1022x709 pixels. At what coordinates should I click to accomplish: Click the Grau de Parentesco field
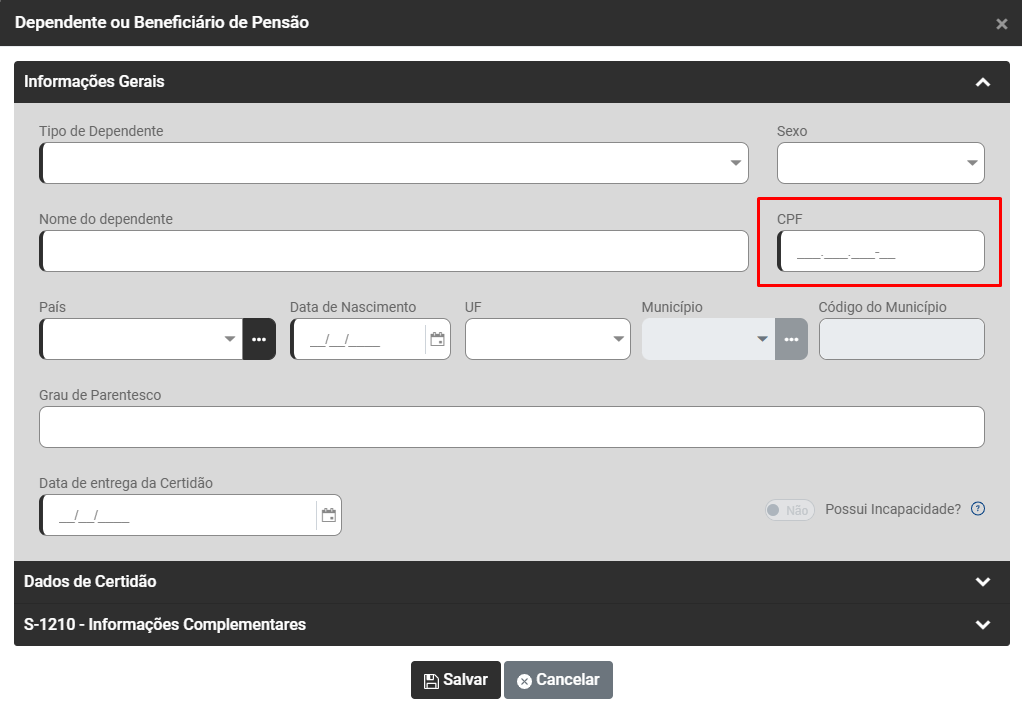click(x=511, y=427)
